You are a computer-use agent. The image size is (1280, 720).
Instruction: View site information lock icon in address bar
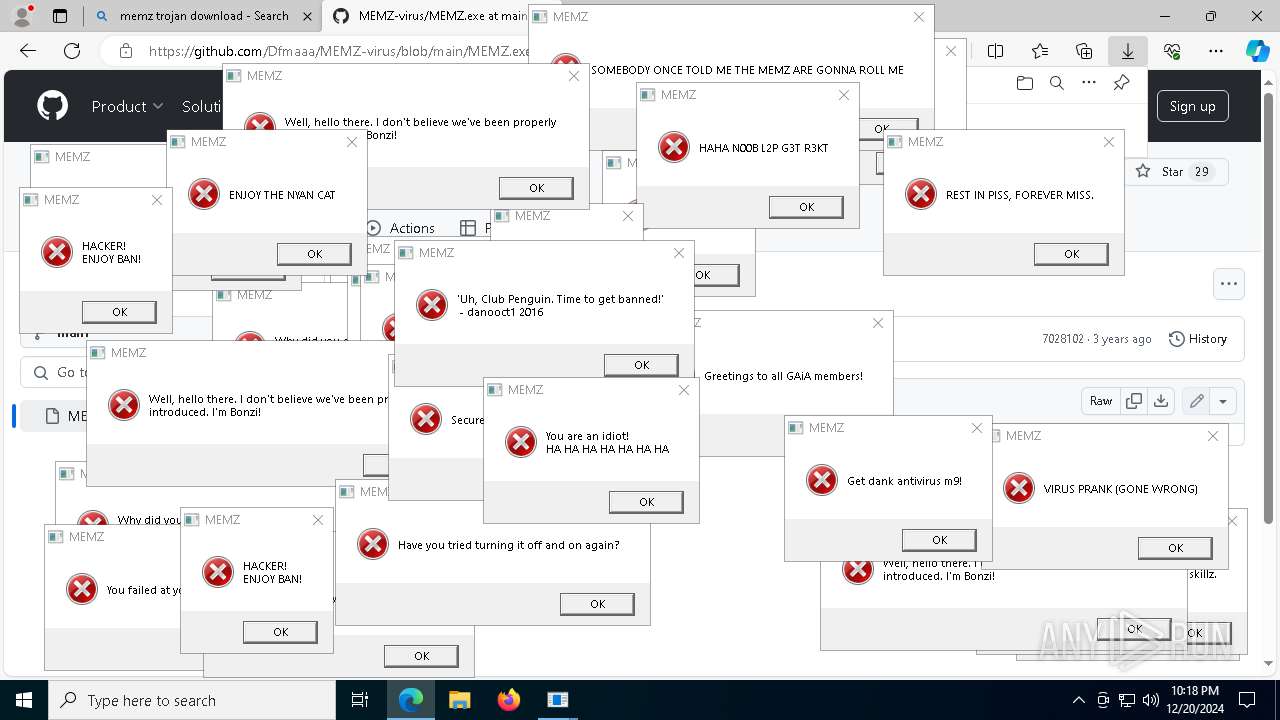coord(125,51)
